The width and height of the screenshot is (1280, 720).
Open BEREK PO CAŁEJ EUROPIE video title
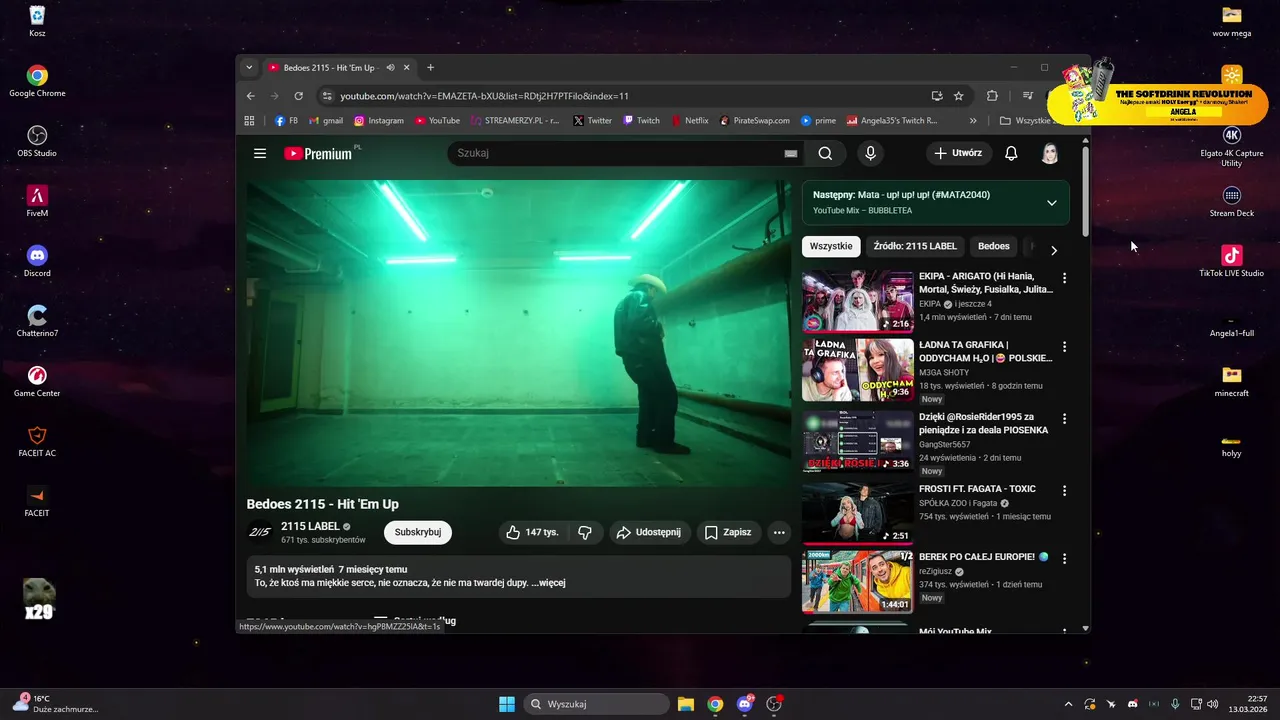(984, 557)
